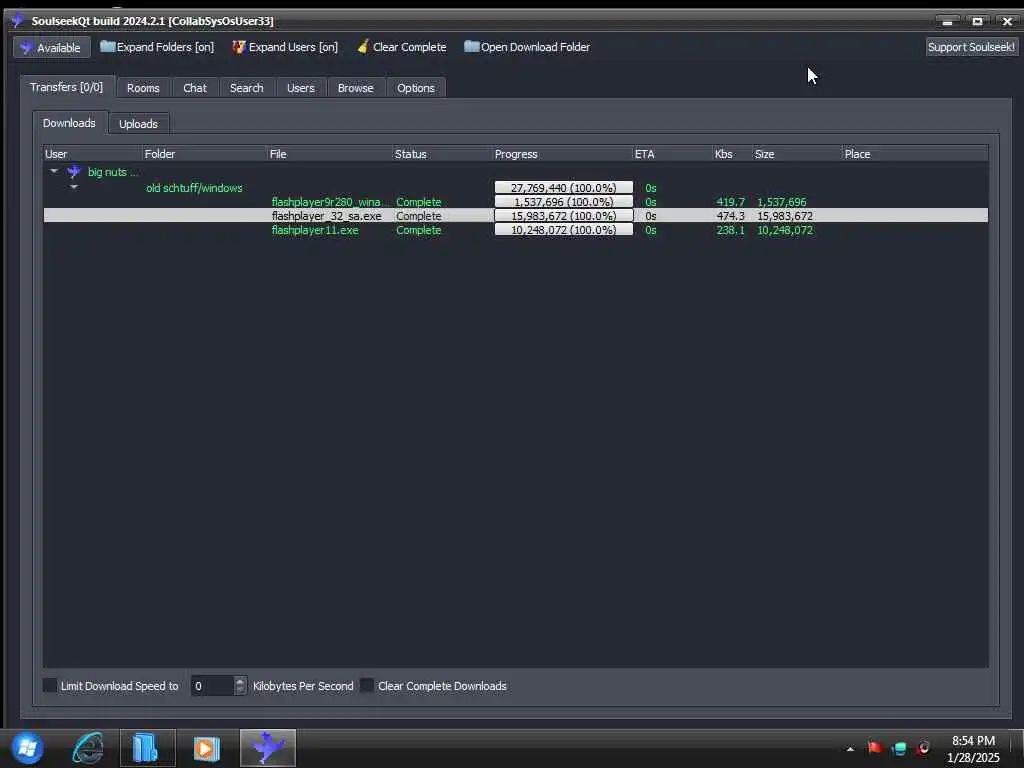1024x768 pixels.
Task: Show hidden system tray icons
Action: (850, 749)
